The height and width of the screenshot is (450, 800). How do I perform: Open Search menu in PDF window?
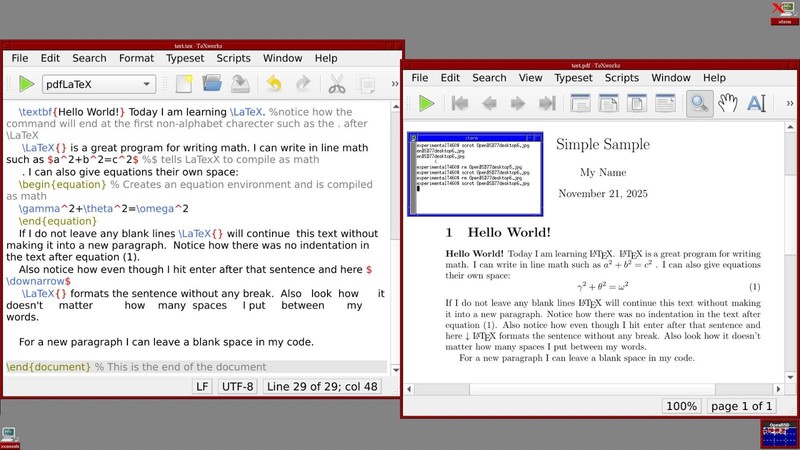click(489, 78)
